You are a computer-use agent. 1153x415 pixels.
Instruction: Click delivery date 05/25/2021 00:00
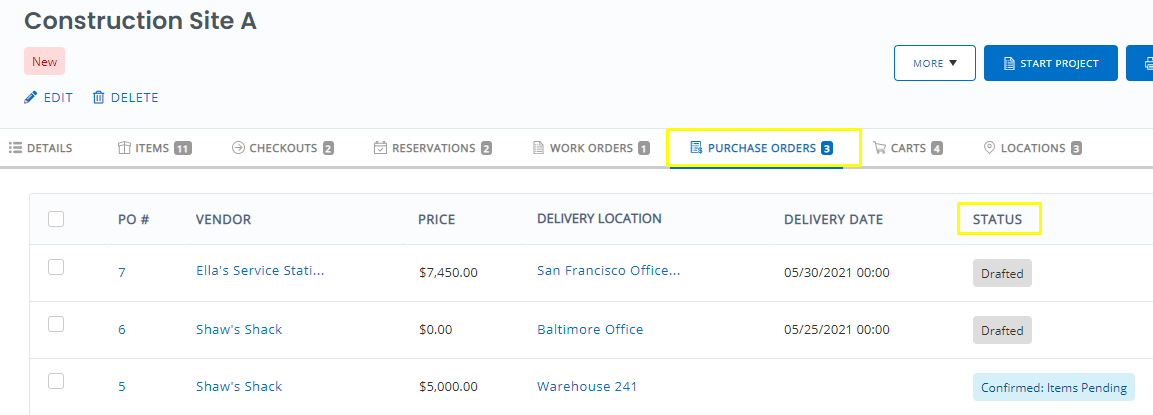coord(837,330)
